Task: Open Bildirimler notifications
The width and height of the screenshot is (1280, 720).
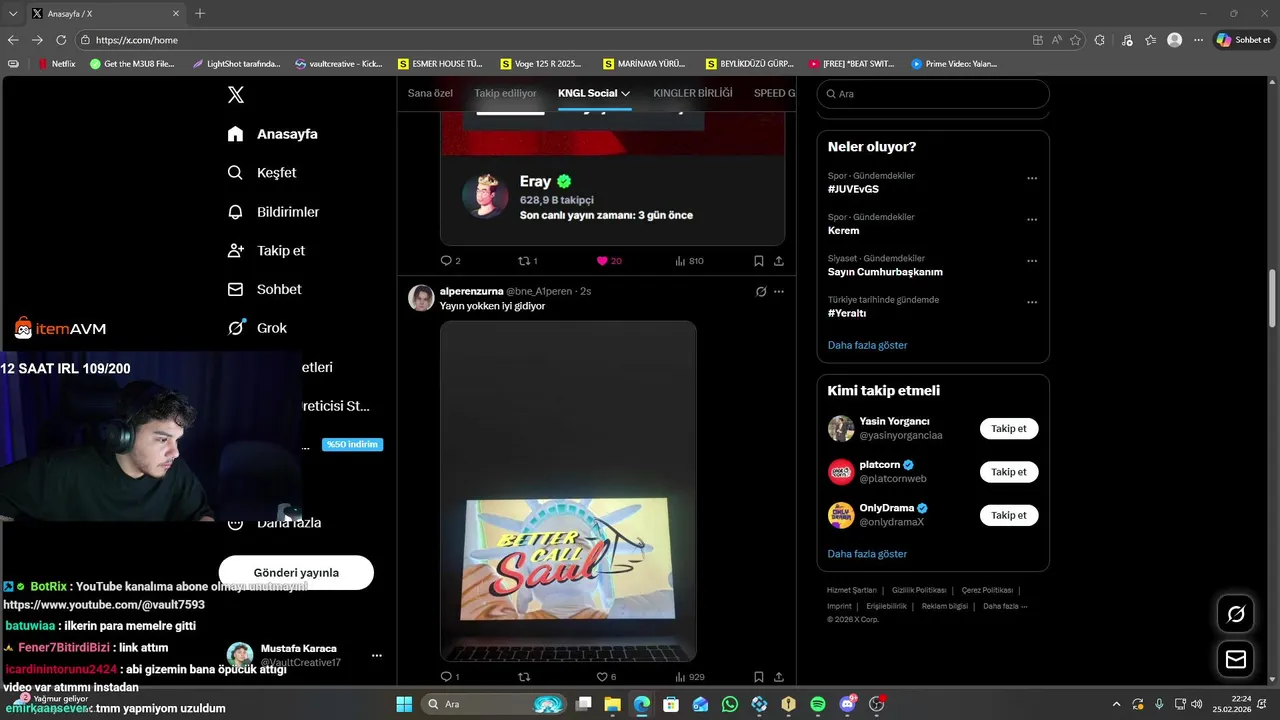Action: (274, 212)
